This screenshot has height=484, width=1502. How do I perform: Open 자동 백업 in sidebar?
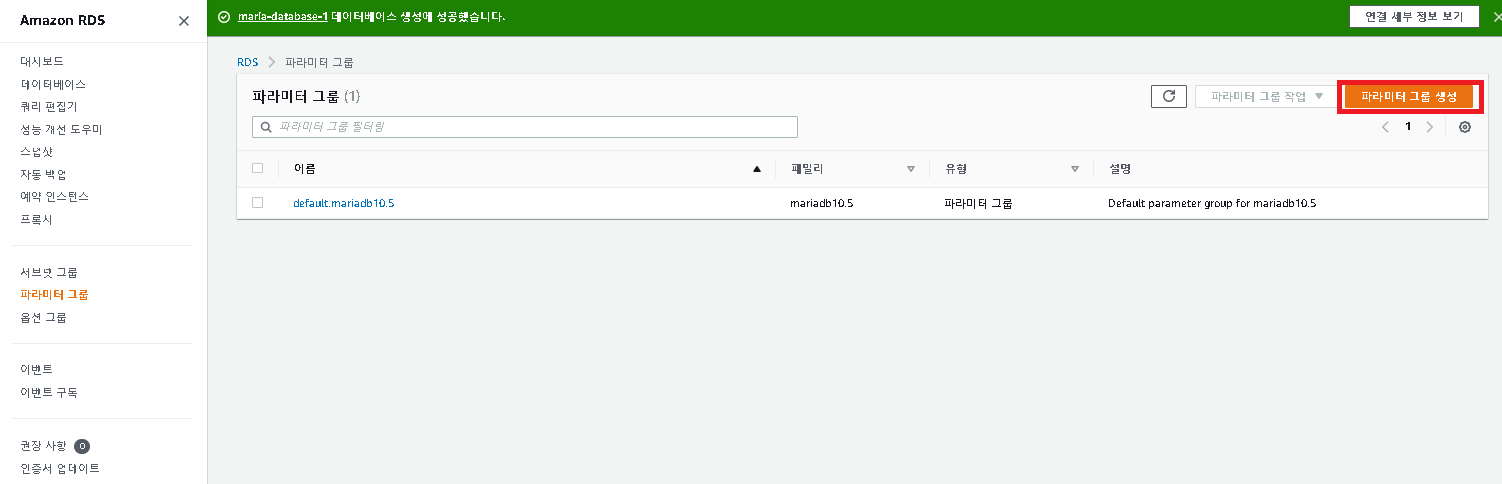coord(43,174)
